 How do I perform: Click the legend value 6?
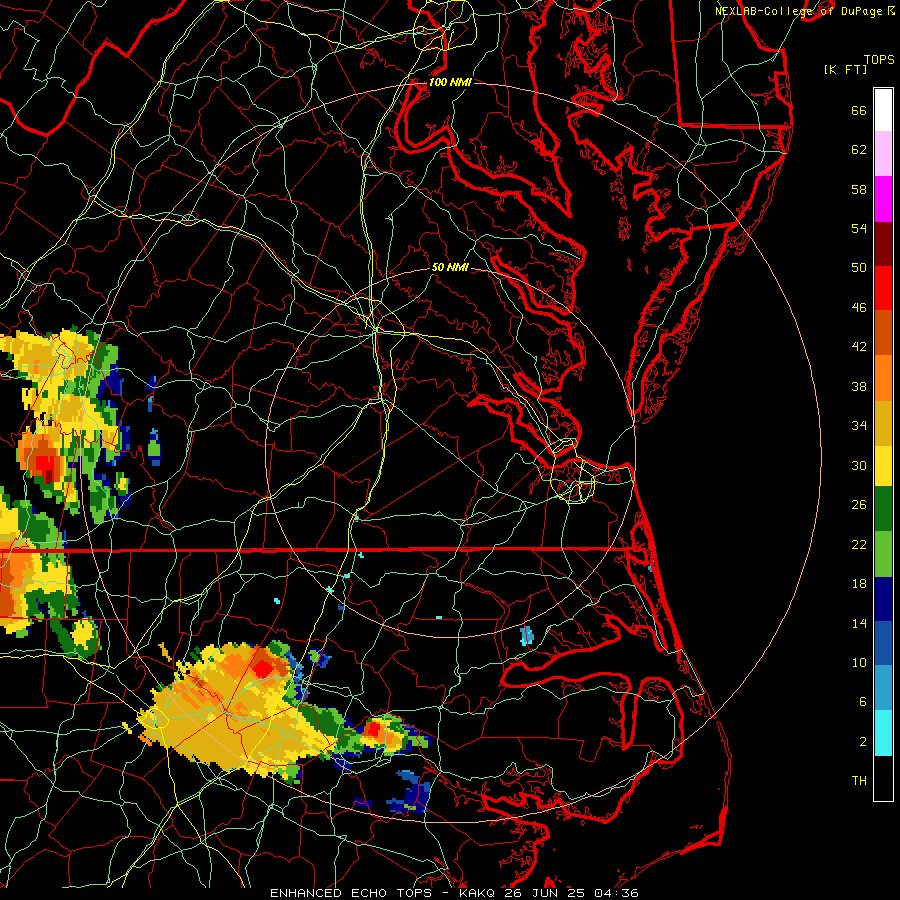coord(862,702)
